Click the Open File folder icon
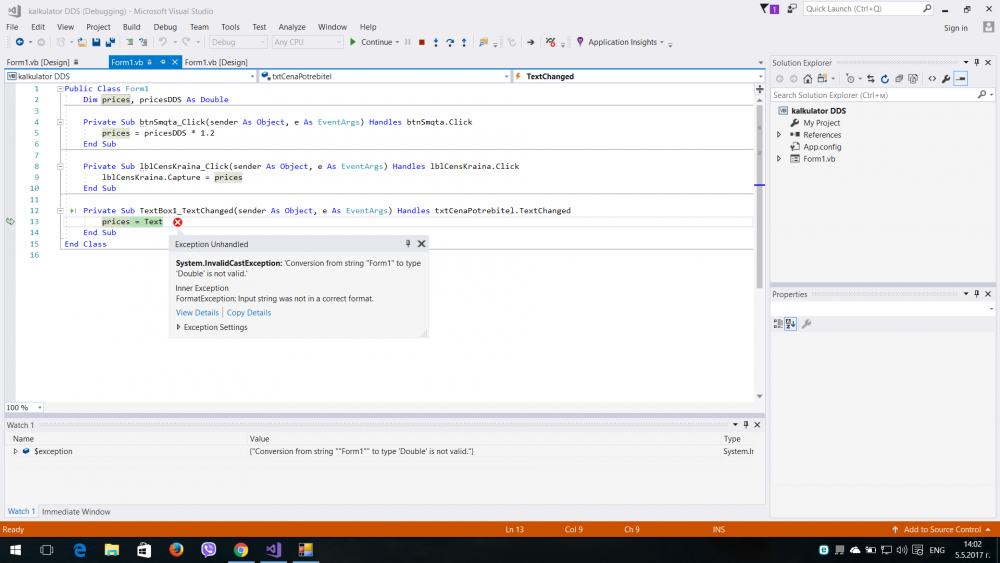The height and width of the screenshot is (563, 1000). (82, 42)
